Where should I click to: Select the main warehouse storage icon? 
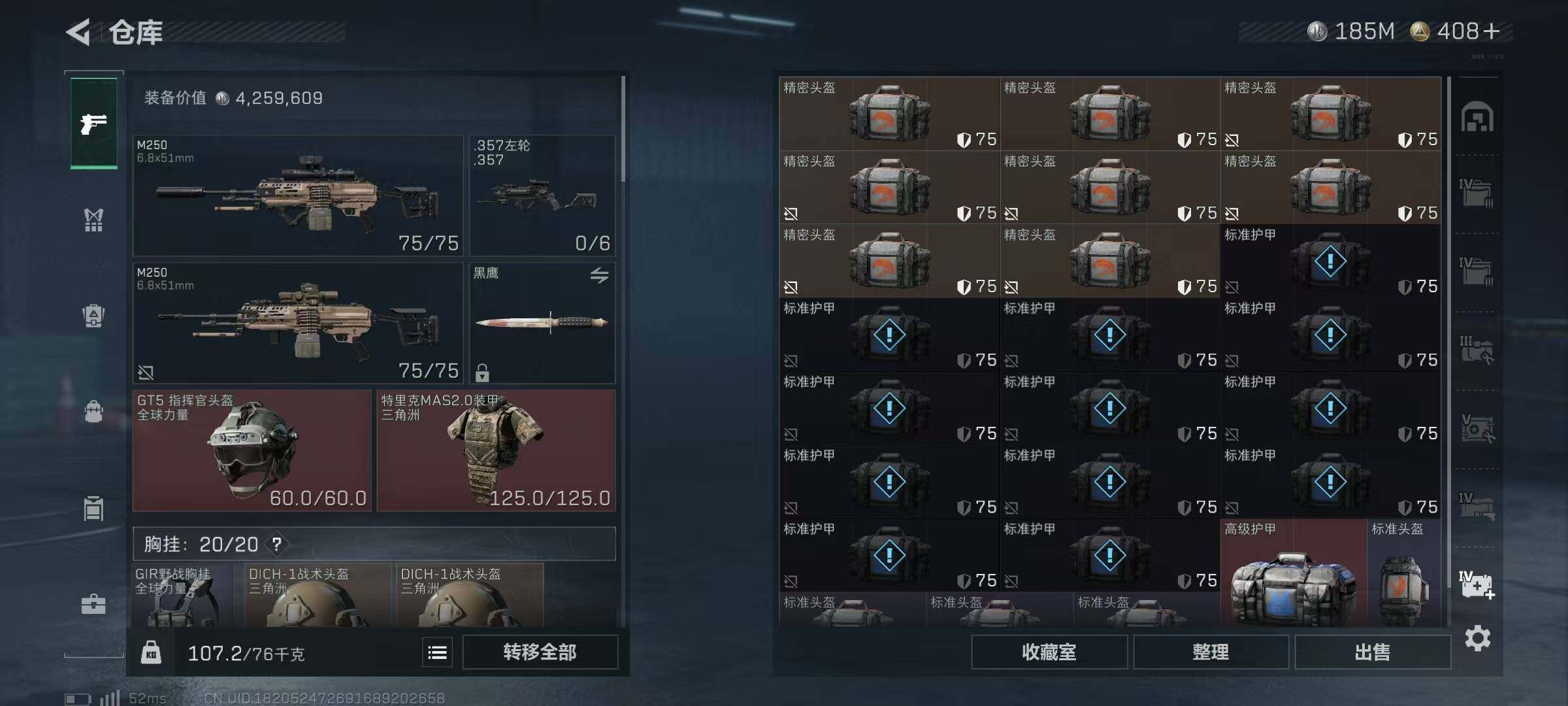click(x=1477, y=118)
